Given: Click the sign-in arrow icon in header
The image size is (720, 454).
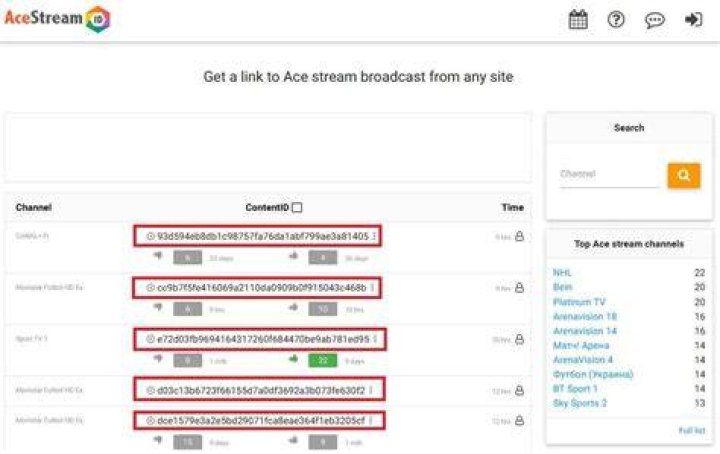Looking at the screenshot, I should point(693,19).
